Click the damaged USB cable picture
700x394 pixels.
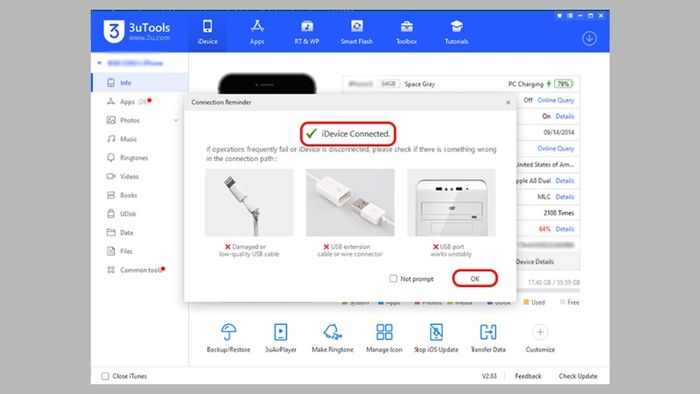tap(249, 202)
